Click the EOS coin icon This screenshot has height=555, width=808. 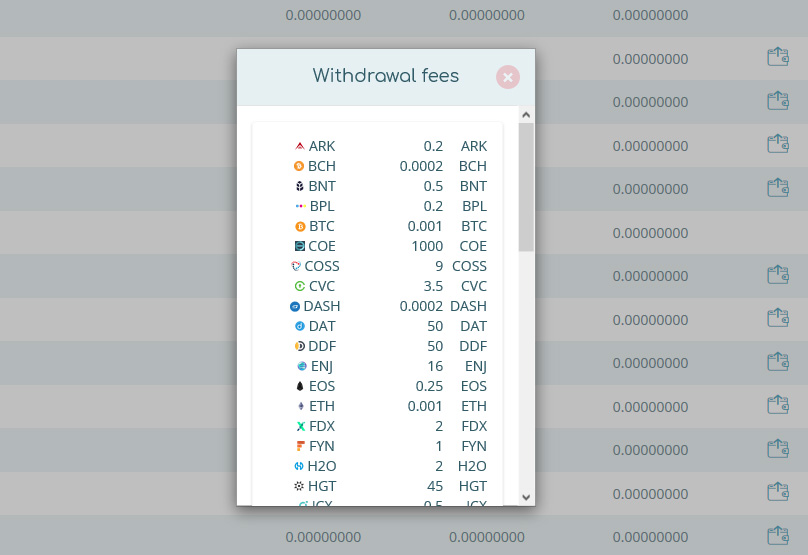[300, 386]
